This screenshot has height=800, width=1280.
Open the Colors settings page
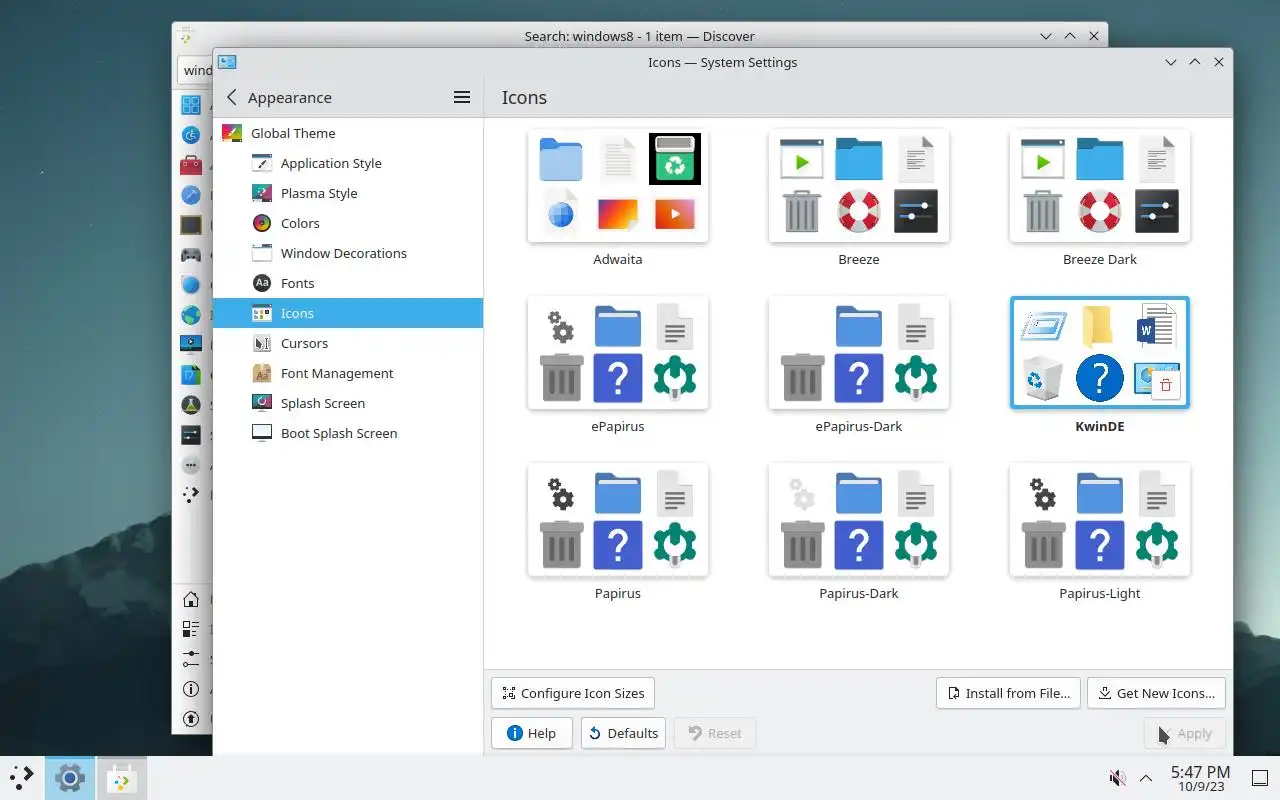[x=348, y=223]
